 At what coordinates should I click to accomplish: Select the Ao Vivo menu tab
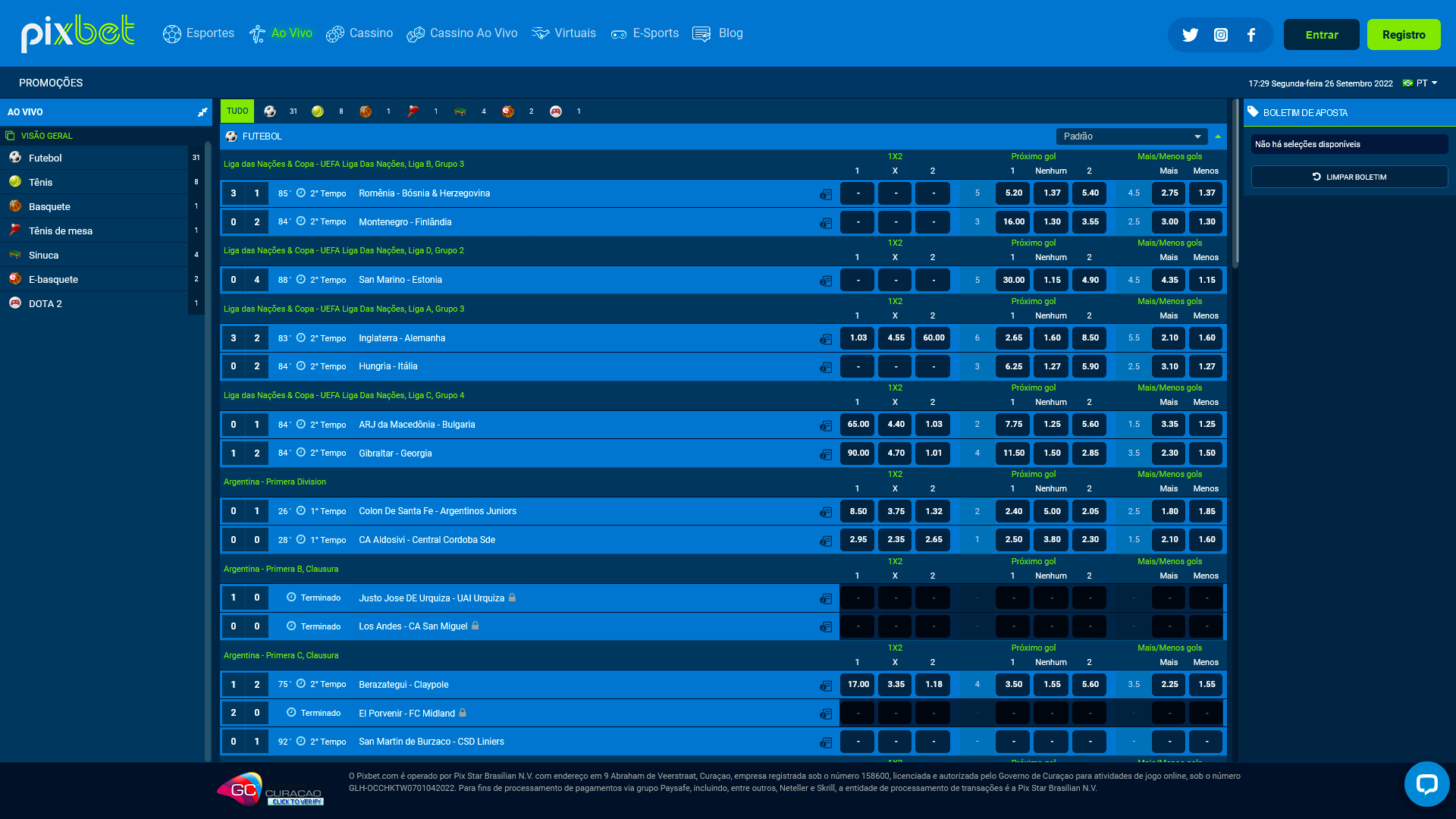point(280,33)
